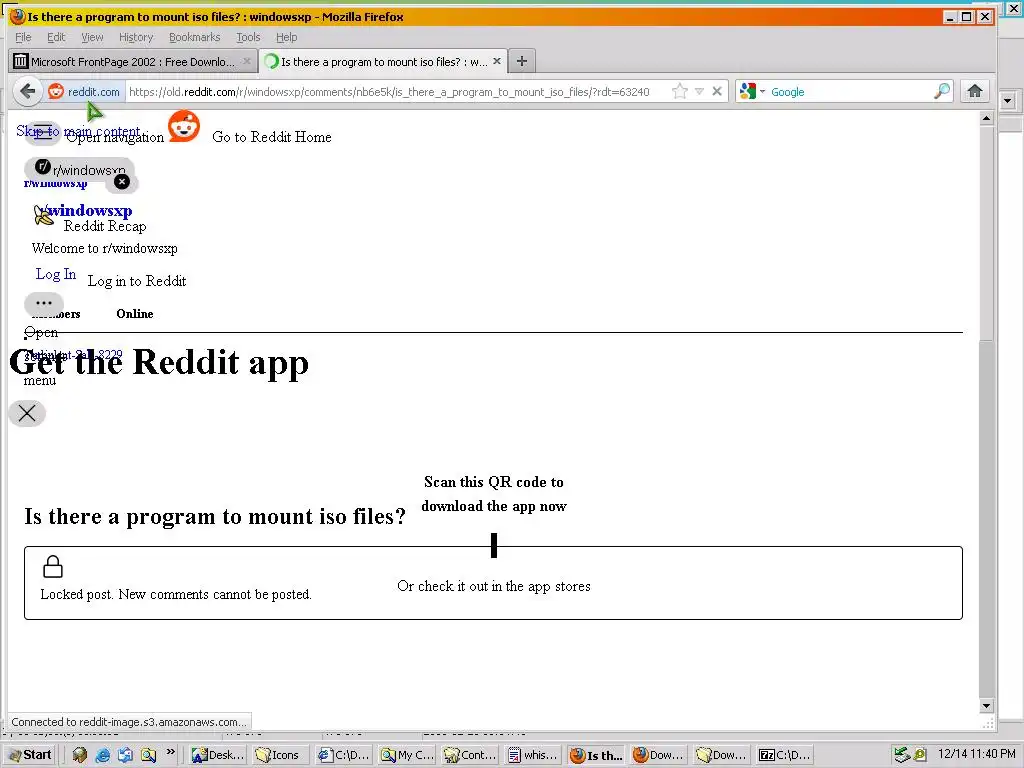1024x768 pixels.
Task: Click the locked post padlock icon
Action: pos(53,567)
